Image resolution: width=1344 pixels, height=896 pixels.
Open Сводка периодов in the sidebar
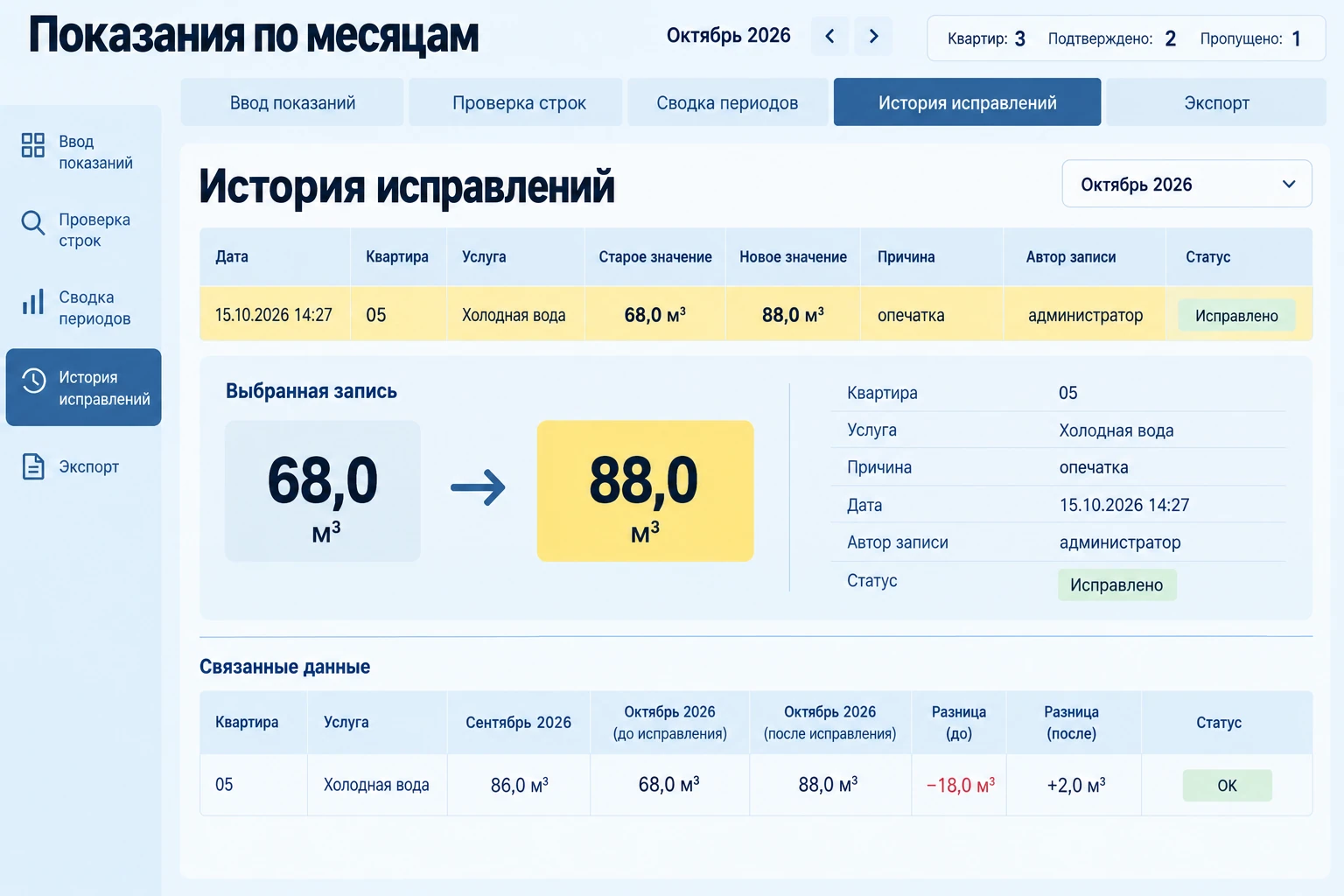click(83, 308)
